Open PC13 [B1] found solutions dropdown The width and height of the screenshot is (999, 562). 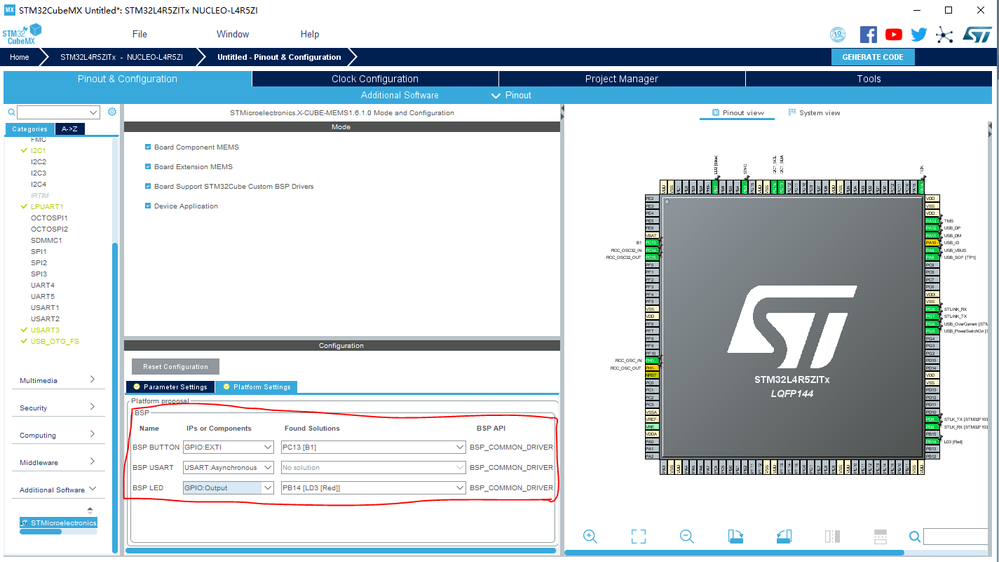click(x=373, y=447)
